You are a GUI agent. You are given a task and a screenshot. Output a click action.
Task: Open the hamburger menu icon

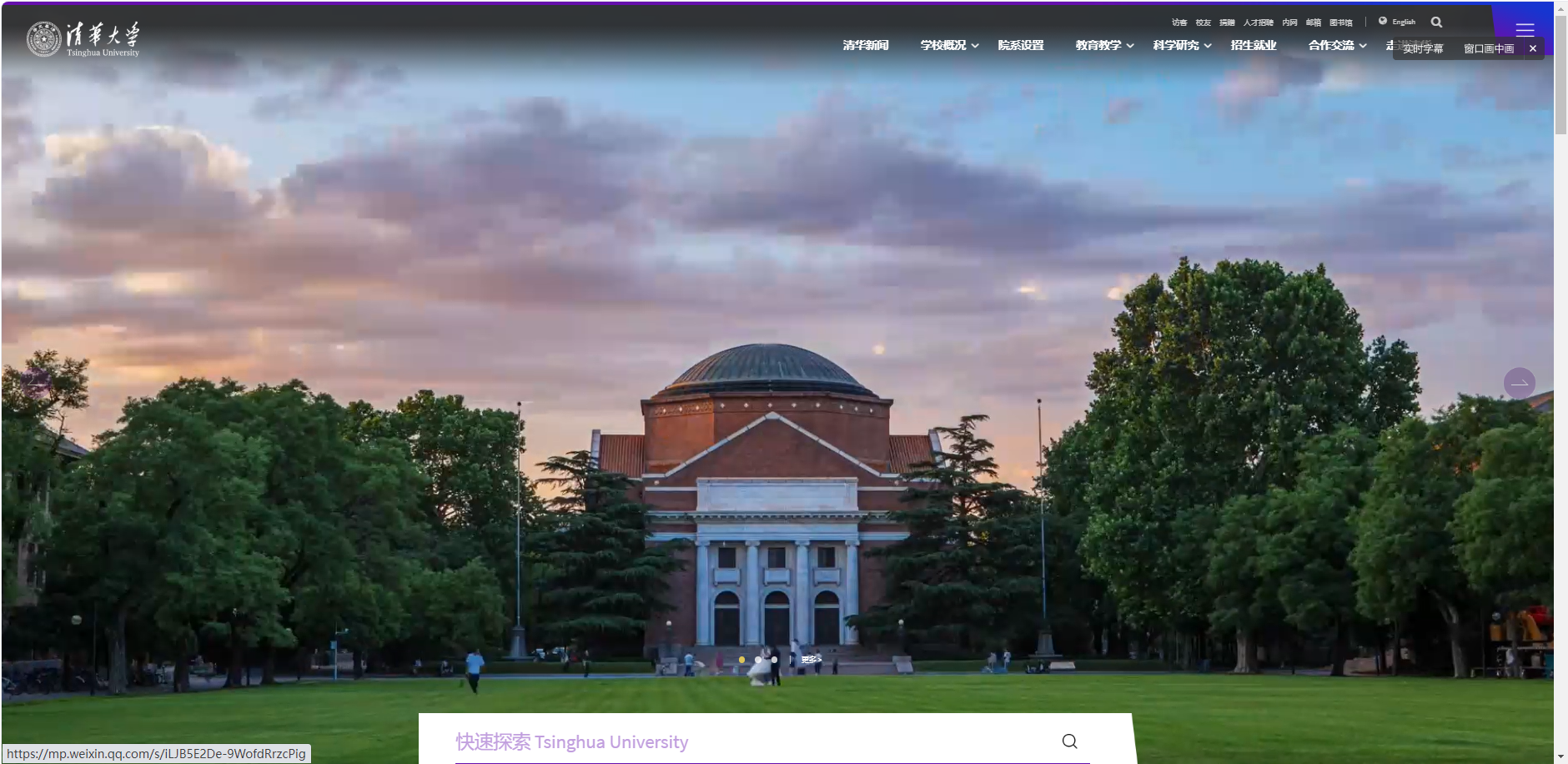(1525, 29)
